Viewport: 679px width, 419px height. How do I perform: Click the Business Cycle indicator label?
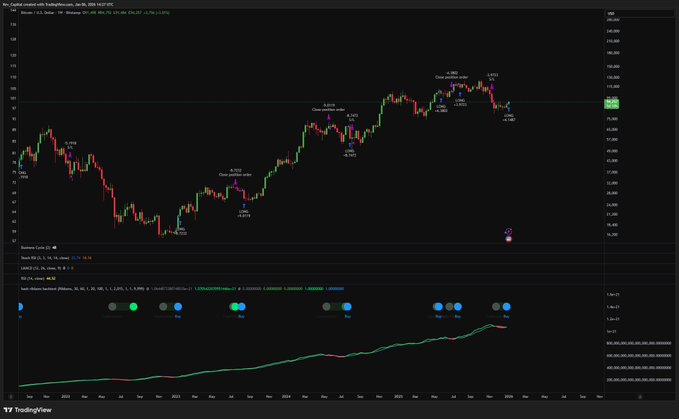[x=33, y=247]
